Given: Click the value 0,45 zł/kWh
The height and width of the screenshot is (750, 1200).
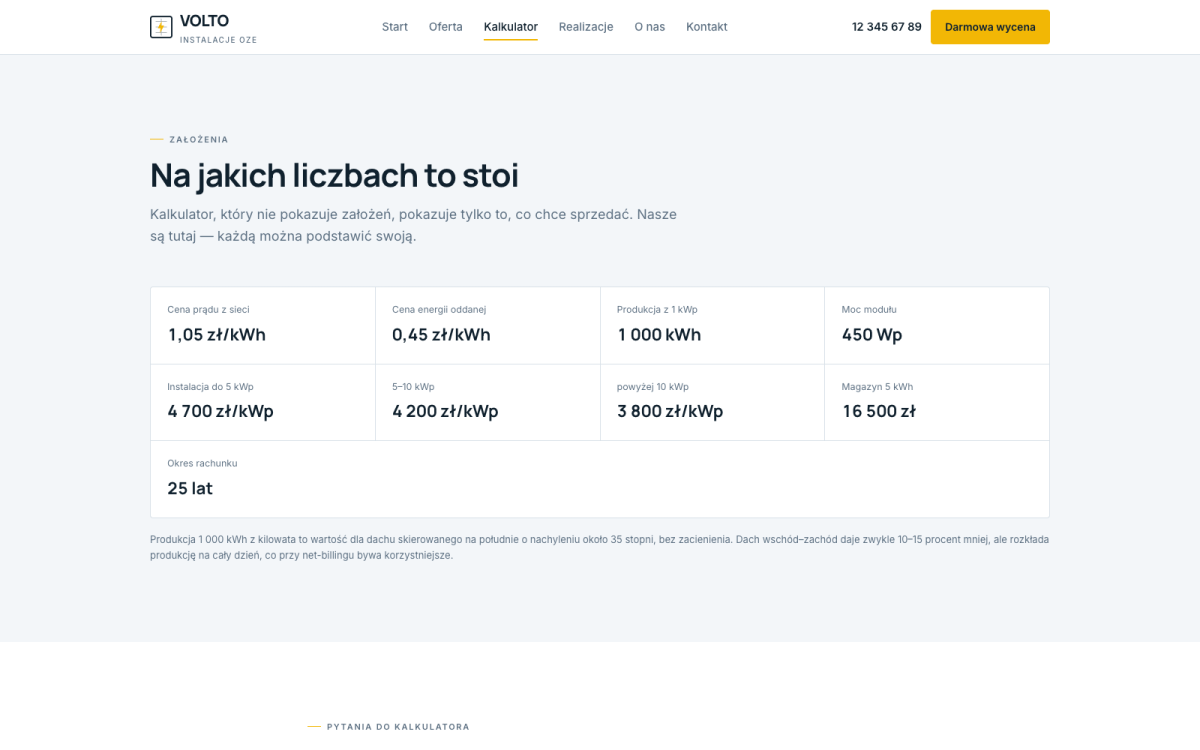Looking at the screenshot, I should point(441,335).
